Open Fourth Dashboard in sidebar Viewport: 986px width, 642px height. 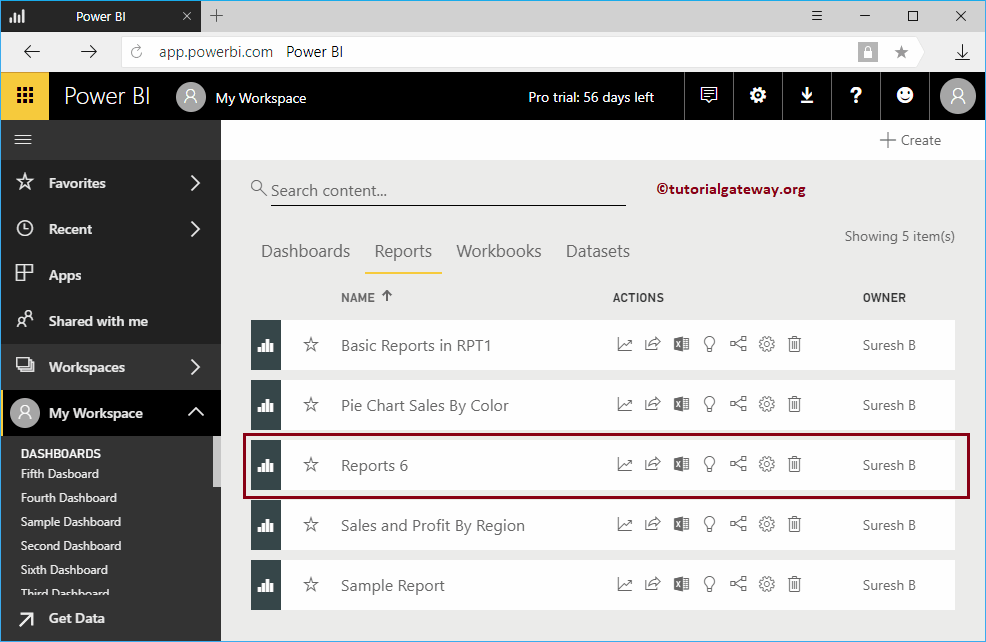[69, 497]
